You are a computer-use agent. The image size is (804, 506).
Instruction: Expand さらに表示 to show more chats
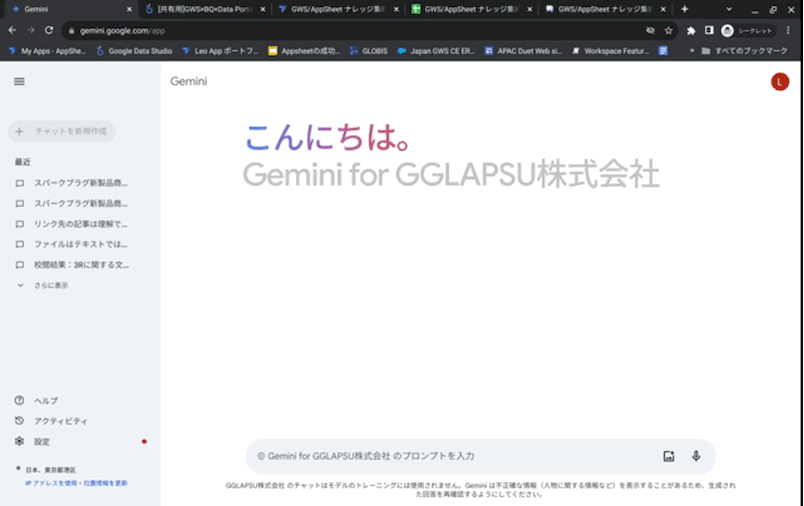tap(43, 286)
